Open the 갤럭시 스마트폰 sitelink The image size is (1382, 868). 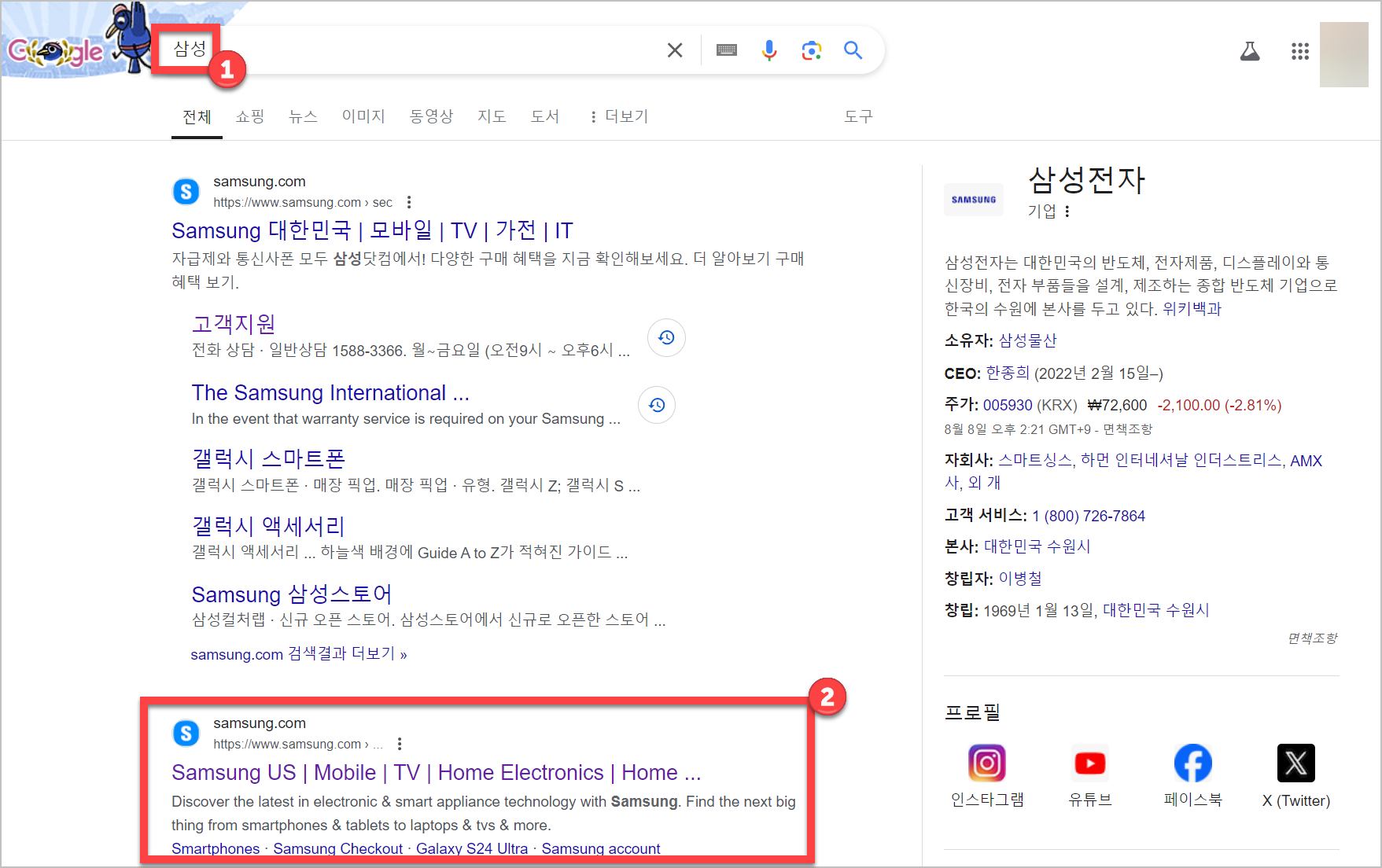(268, 458)
